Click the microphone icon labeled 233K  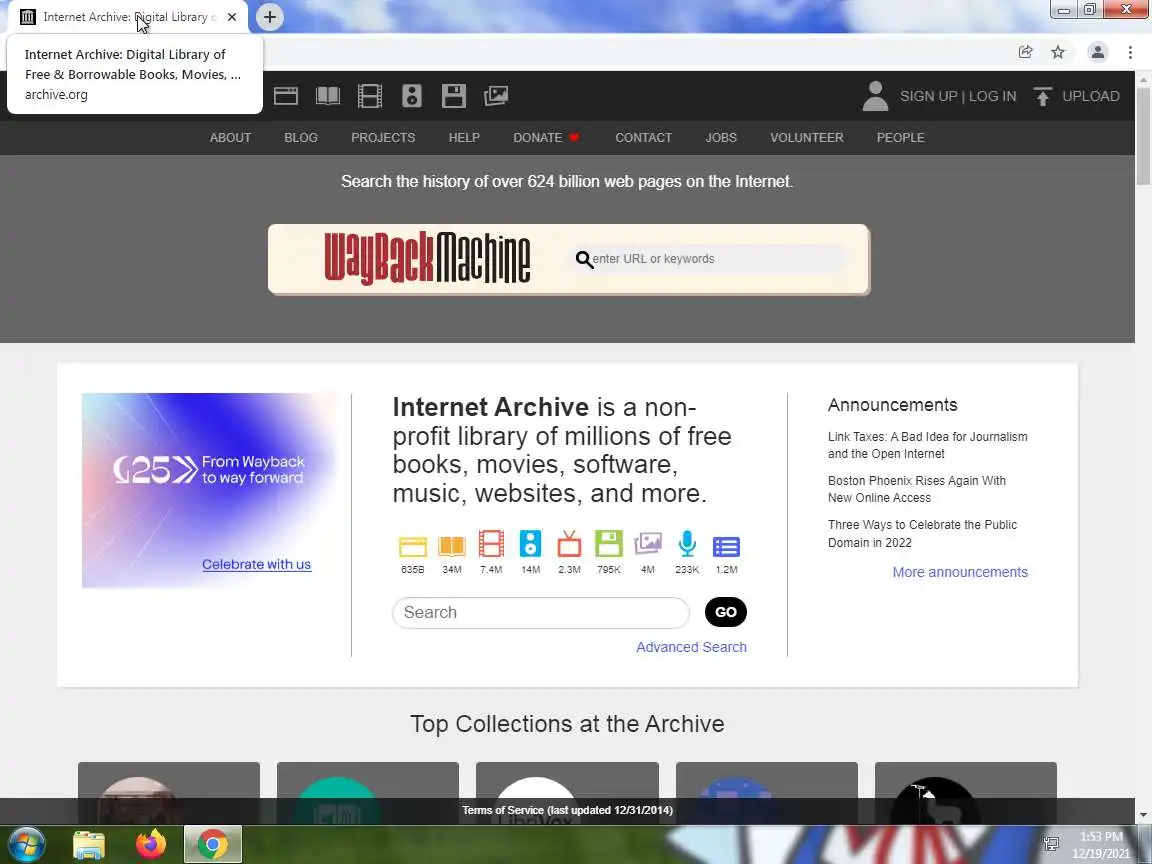point(687,544)
